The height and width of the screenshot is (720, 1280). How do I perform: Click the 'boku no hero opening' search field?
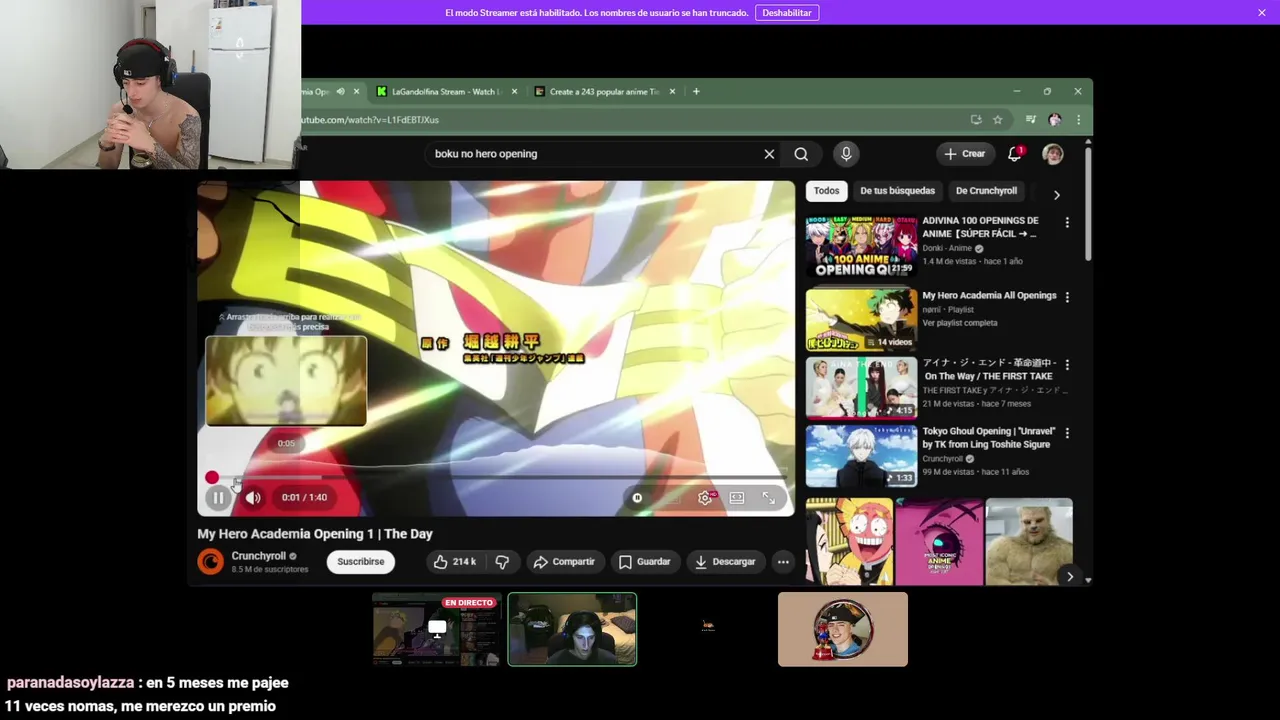coord(595,154)
